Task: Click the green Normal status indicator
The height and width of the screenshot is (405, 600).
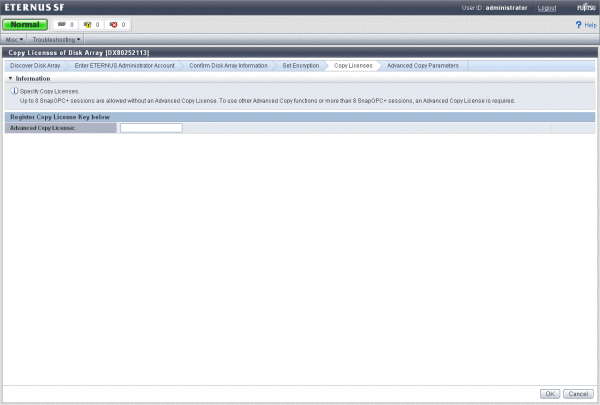Action: [25, 24]
